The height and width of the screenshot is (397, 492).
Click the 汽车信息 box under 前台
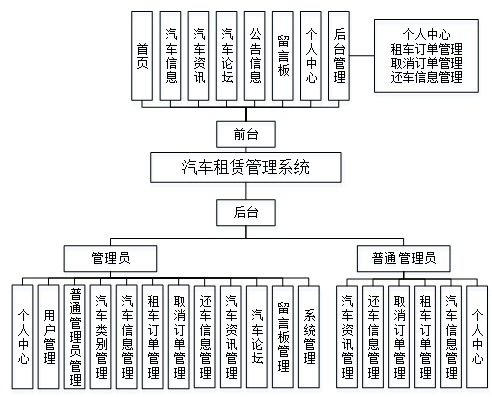(x=170, y=56)
